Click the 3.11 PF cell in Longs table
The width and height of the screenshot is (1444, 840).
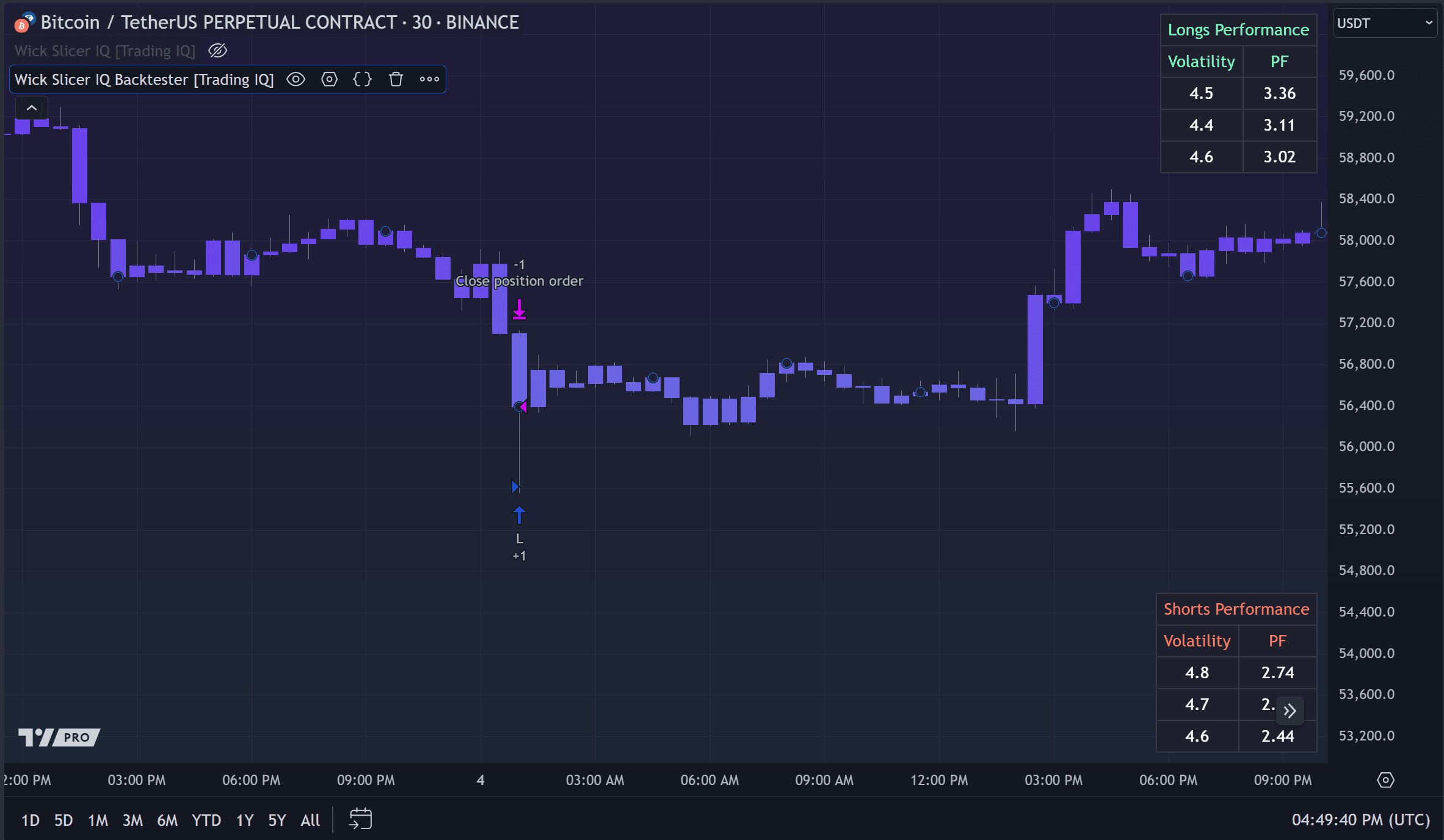coord(1280,125)
